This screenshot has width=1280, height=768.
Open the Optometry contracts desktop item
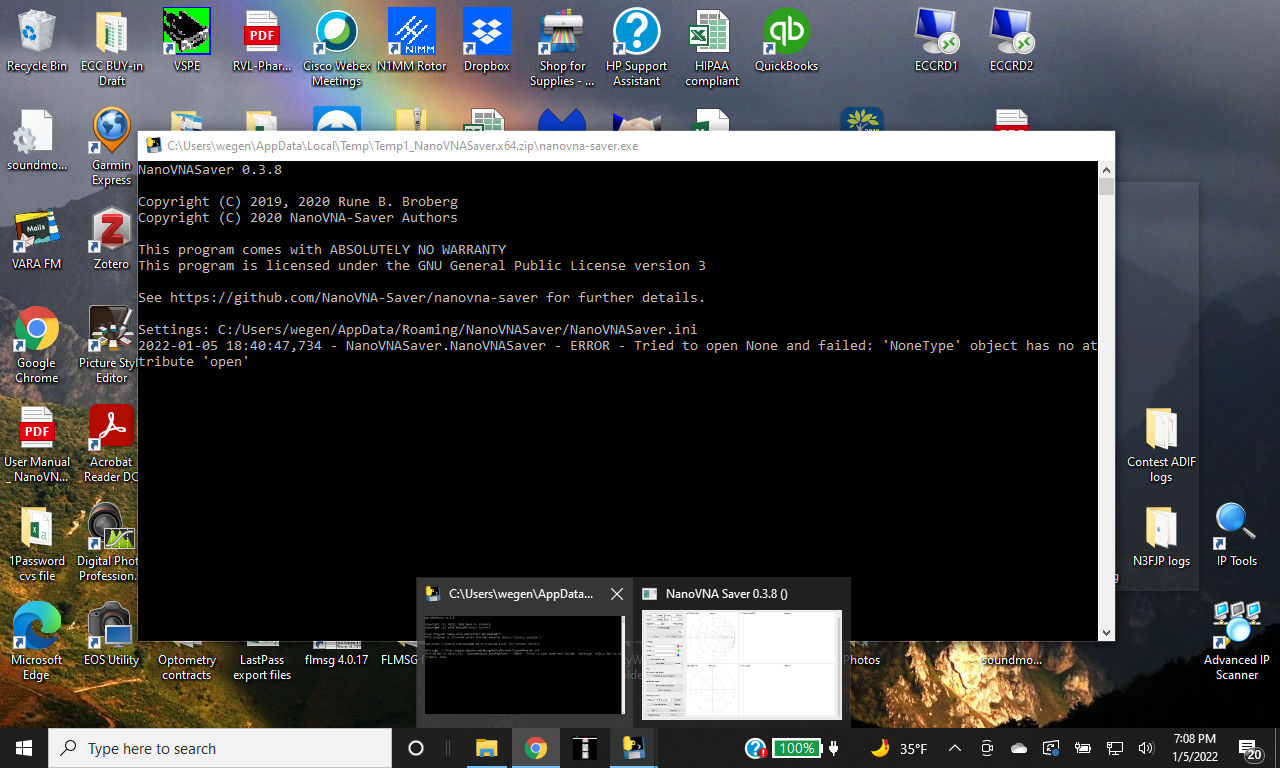[x=187, y=667]
